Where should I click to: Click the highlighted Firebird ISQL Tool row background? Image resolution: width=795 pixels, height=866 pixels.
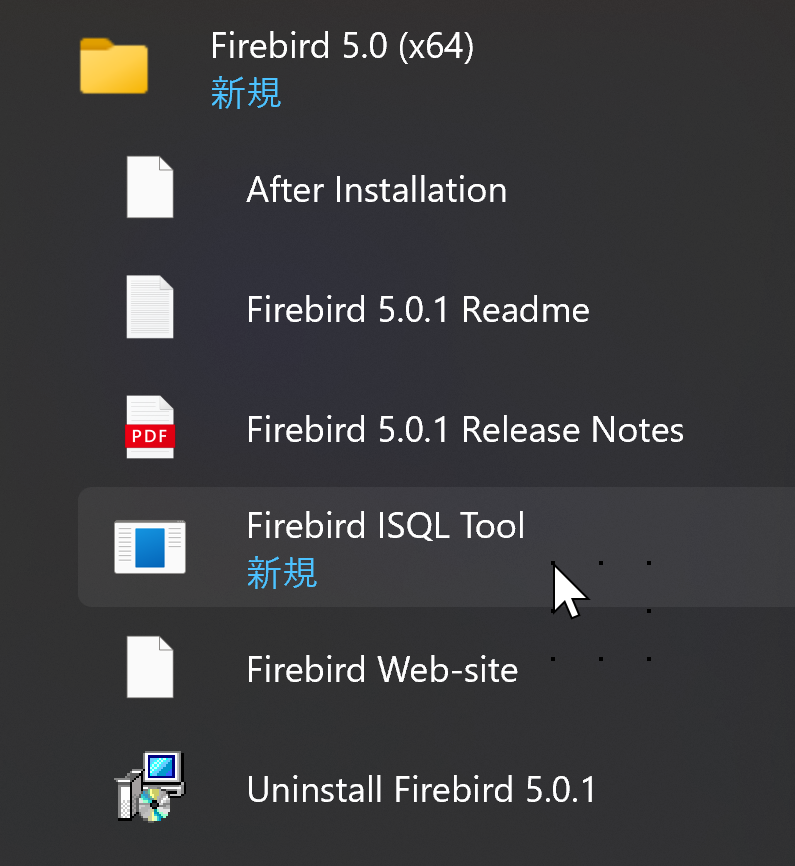tap(436, 547)
